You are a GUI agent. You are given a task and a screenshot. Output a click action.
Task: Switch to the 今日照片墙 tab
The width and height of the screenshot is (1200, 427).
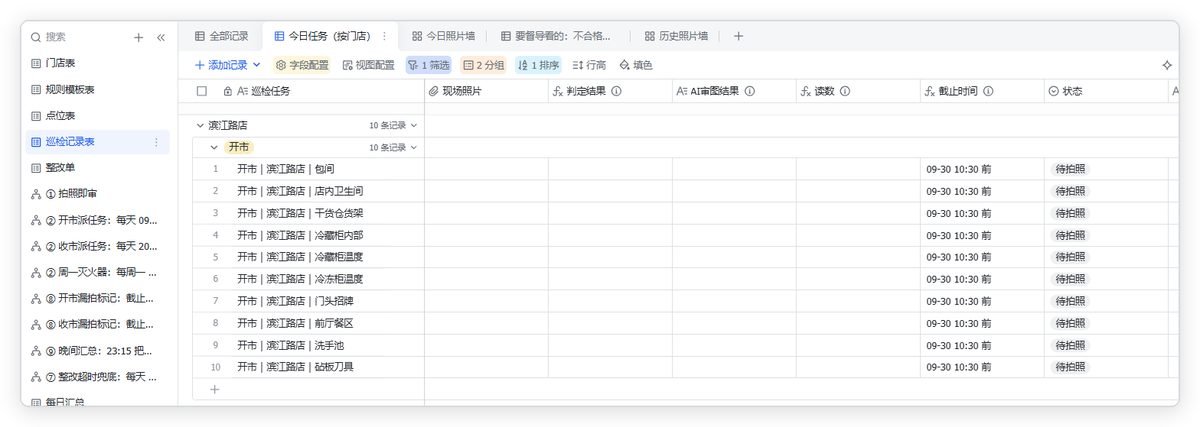(x=443, y=36)
